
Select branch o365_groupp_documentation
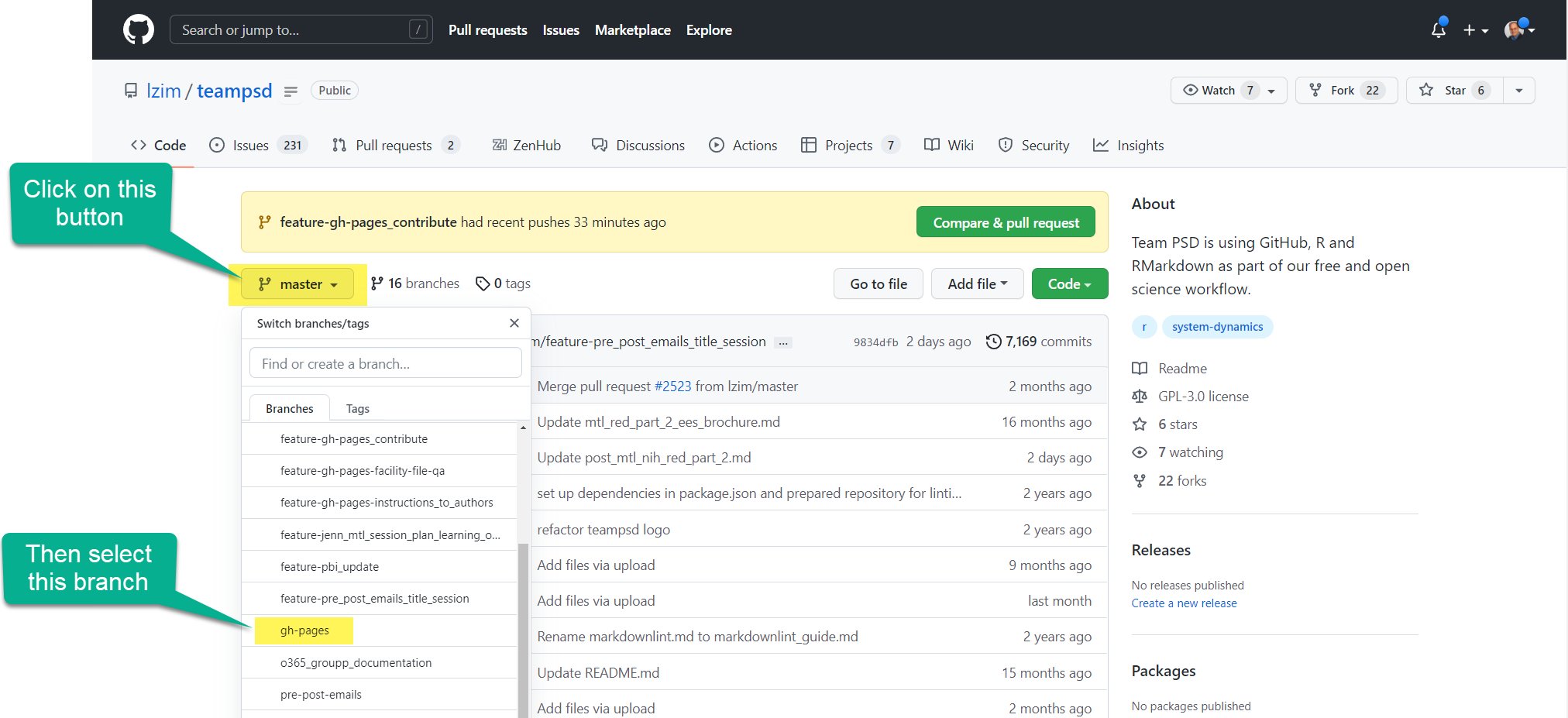[379, 663]
